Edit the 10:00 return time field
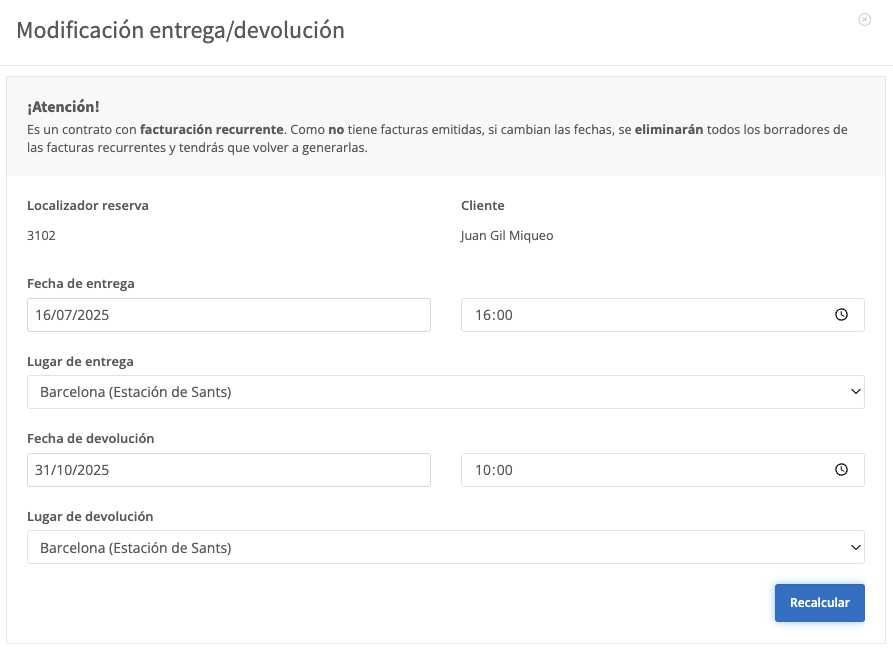The image size is (893, 667). coord(663,470)
